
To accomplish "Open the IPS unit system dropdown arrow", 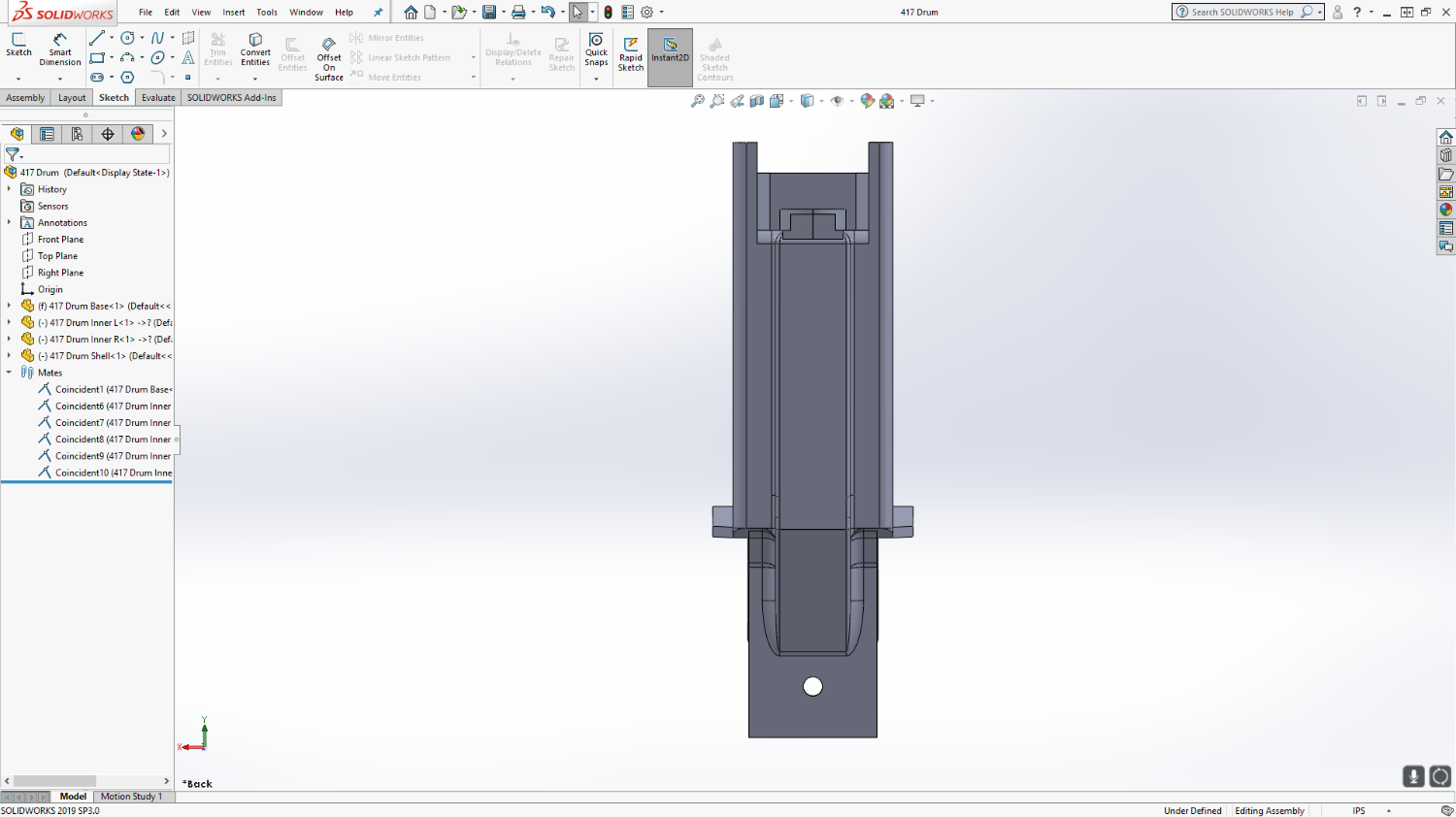I will tap(1388, 810).
